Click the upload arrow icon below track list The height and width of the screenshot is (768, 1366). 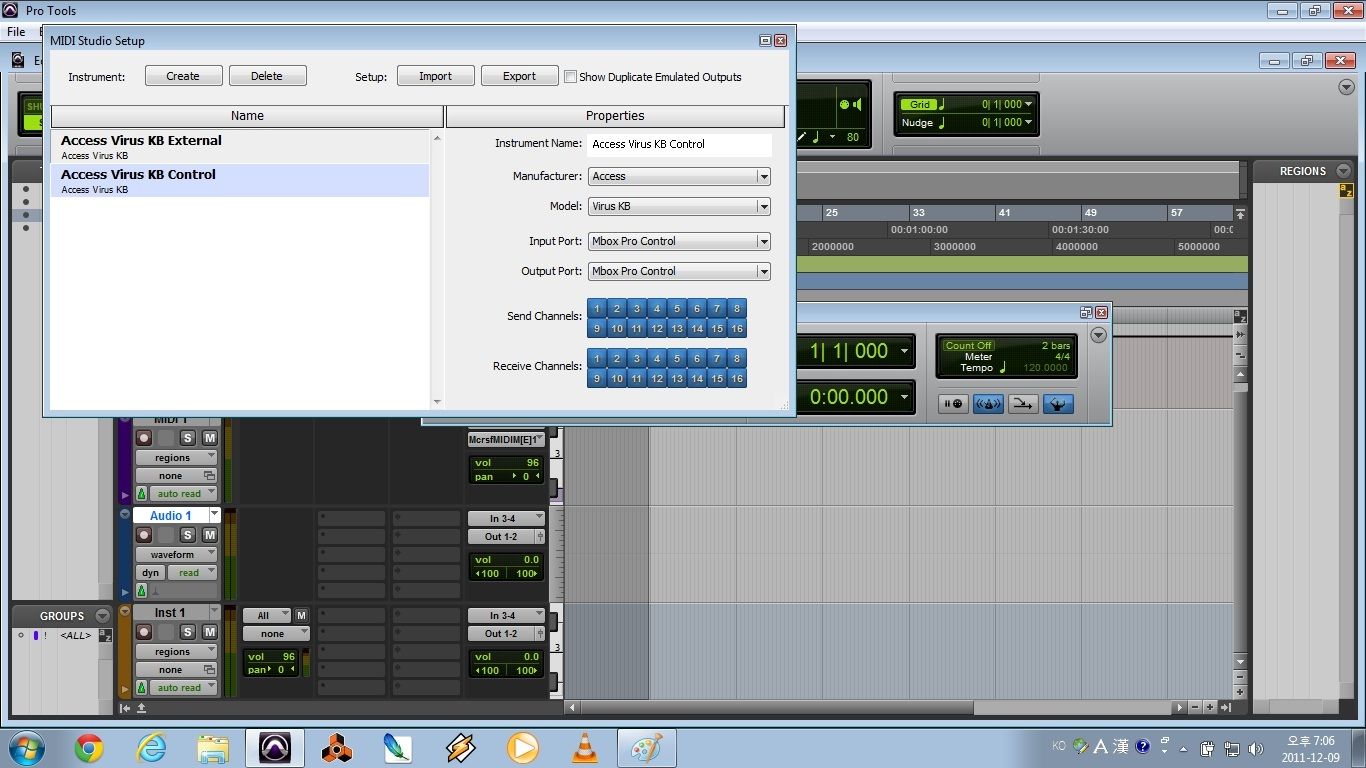point(141,708)
